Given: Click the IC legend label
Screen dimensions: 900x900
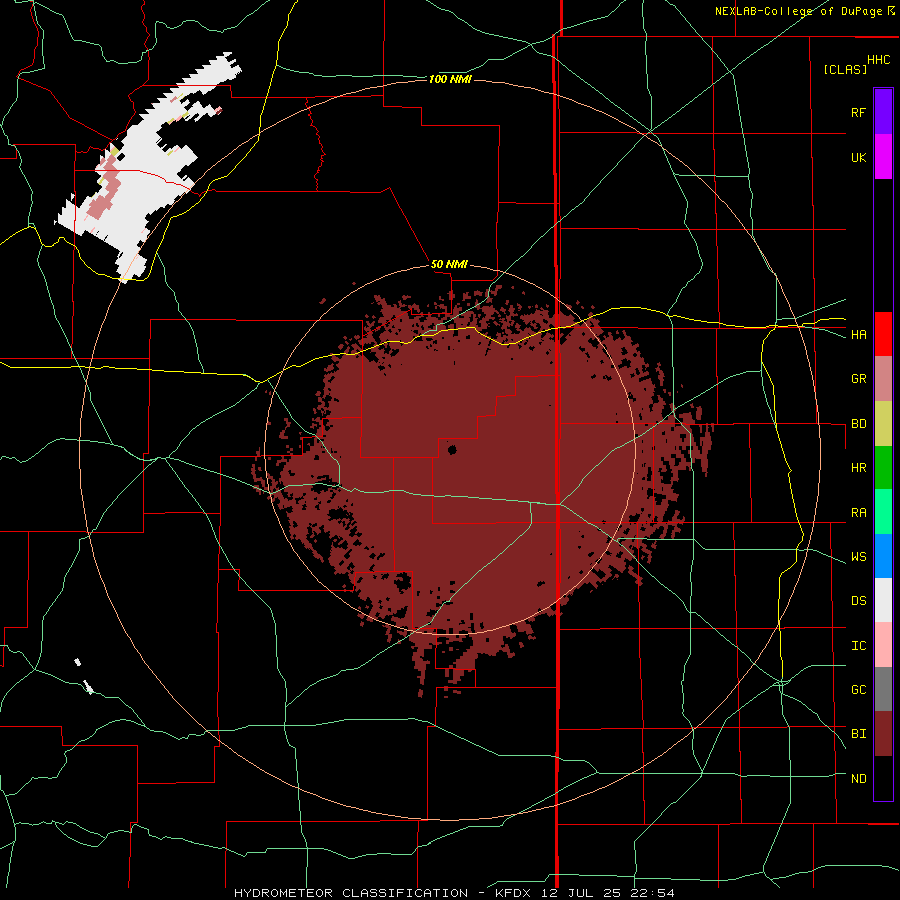Looking at the screenshot, I should tap(858, 646).
